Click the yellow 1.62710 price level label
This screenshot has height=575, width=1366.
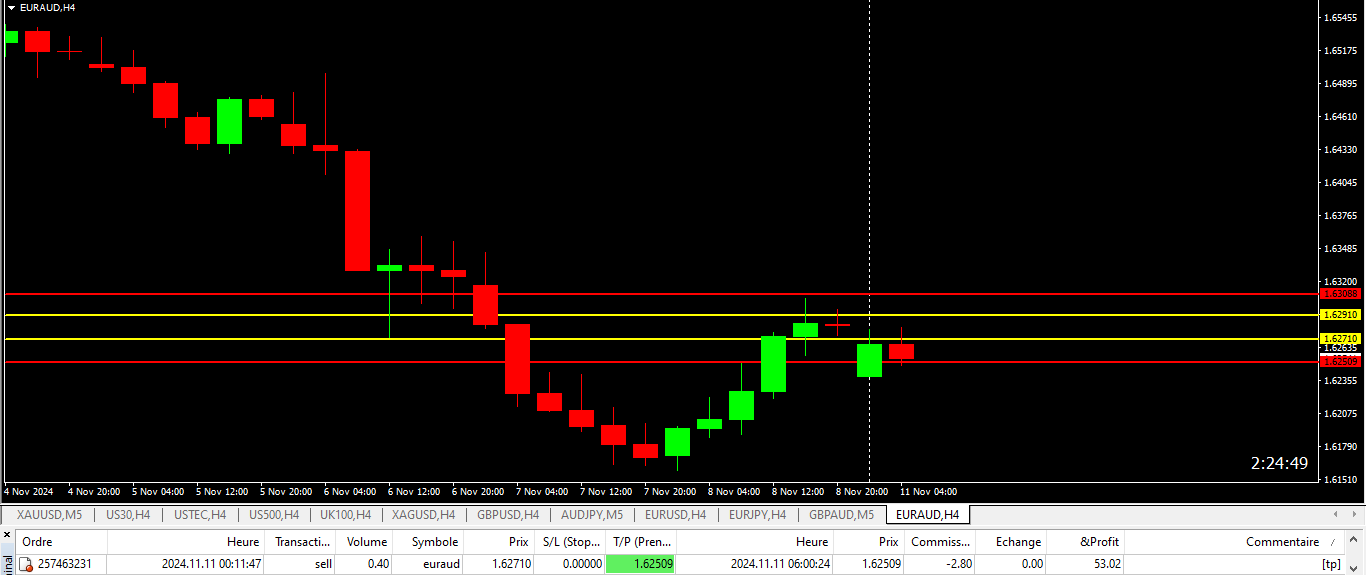click(x=1340, y=339)
